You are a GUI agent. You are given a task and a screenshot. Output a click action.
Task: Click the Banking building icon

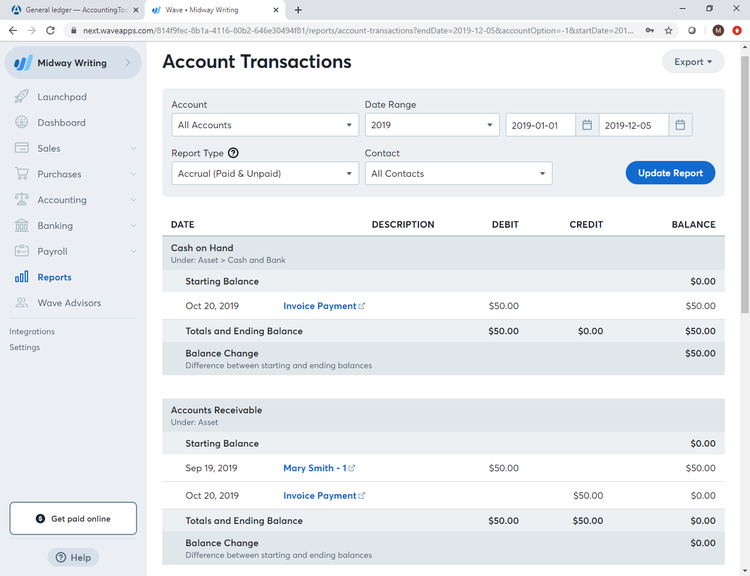[22, 225]
